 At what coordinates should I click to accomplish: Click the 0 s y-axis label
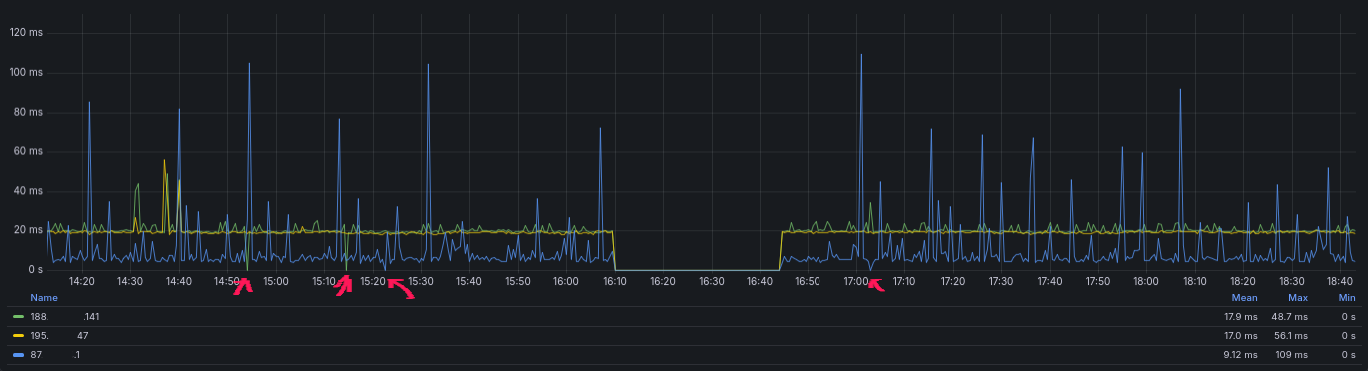(x=36, y=270)
